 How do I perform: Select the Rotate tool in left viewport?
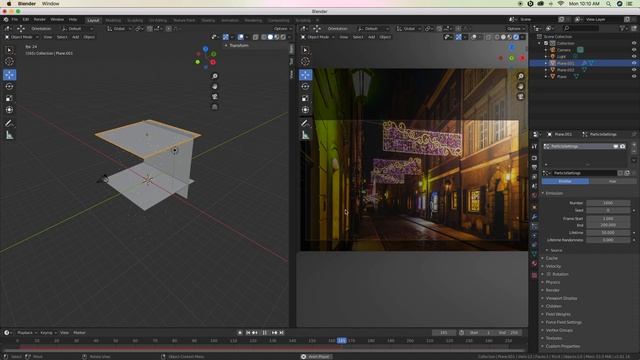pos(9,87)
